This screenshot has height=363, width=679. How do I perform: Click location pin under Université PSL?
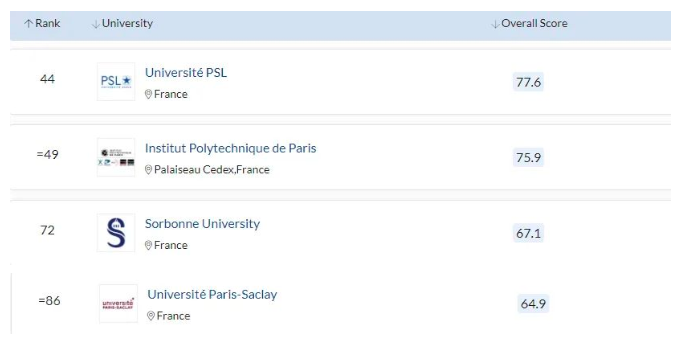(x=148, y=94)
